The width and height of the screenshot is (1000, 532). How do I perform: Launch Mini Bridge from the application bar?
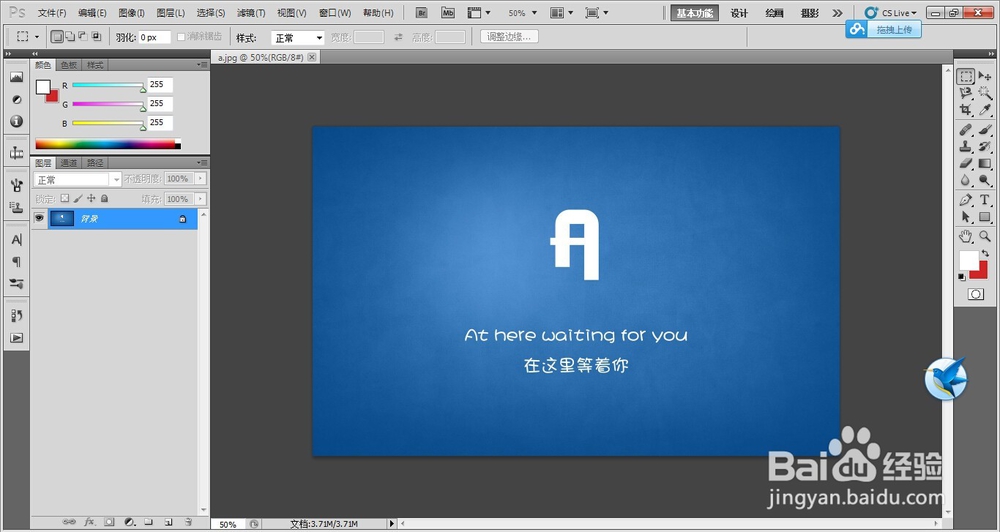[448, 12]
